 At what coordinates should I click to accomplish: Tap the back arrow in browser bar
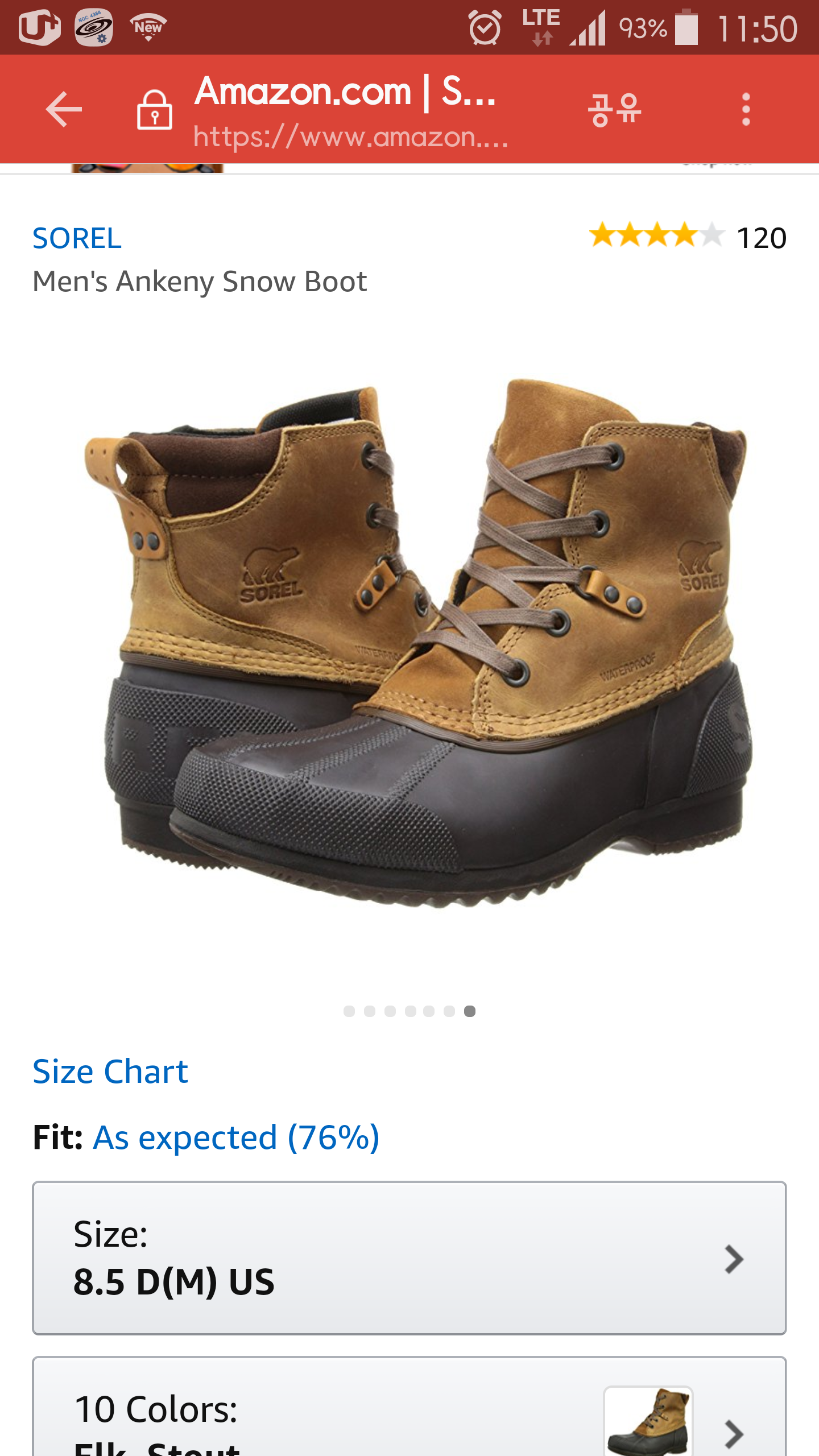(64, 109)
